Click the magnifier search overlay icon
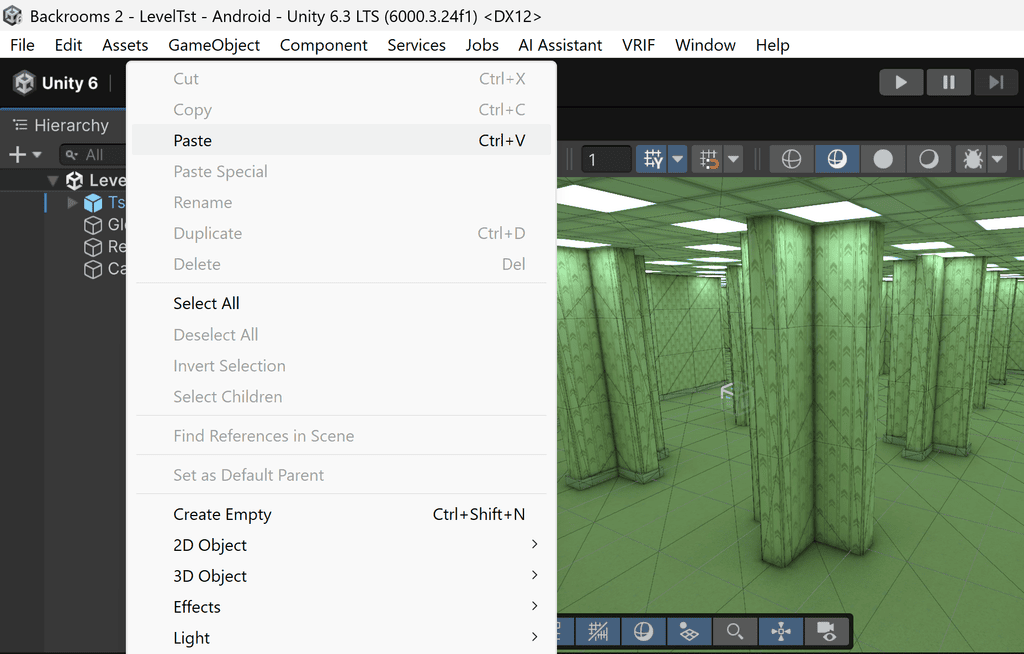This screenshot has height=654, width=1024. point(735,631)
